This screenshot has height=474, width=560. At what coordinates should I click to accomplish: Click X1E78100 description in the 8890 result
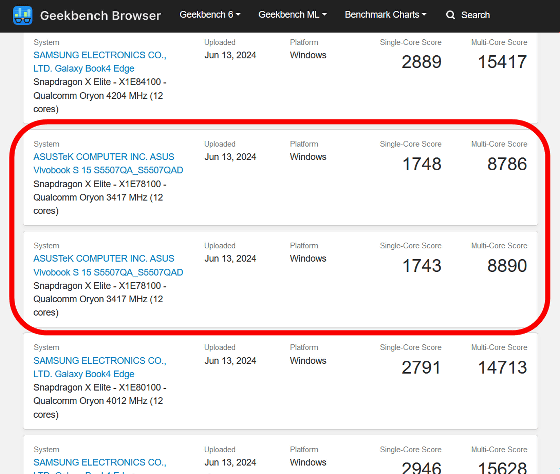[x=100, y=299]
